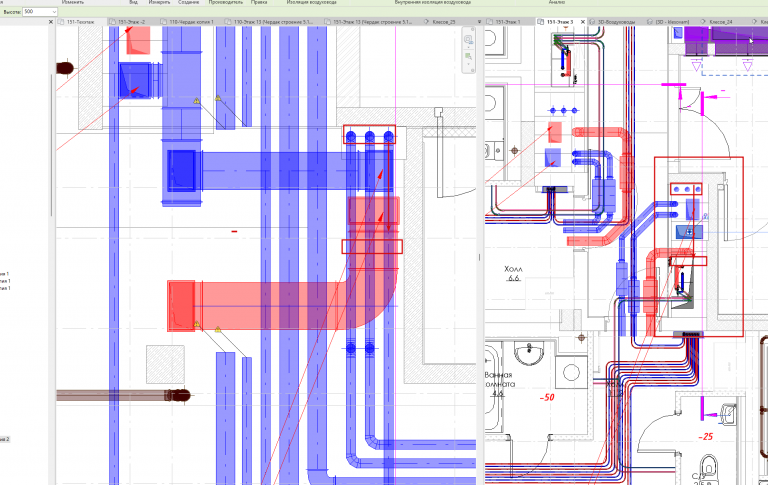This screenshot has width=768, height=485.
Task: Click the Вид ribbon panel label
Action: click(133, 2)
